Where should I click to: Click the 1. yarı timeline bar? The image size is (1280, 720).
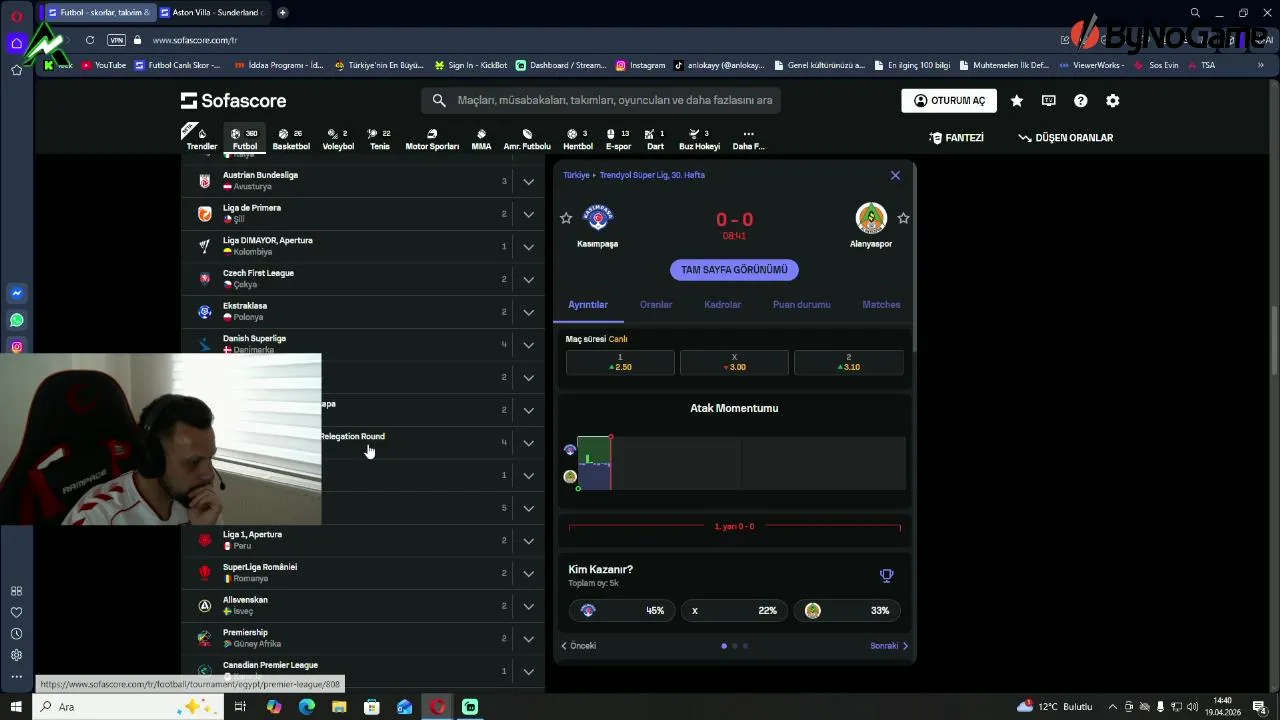734,527
